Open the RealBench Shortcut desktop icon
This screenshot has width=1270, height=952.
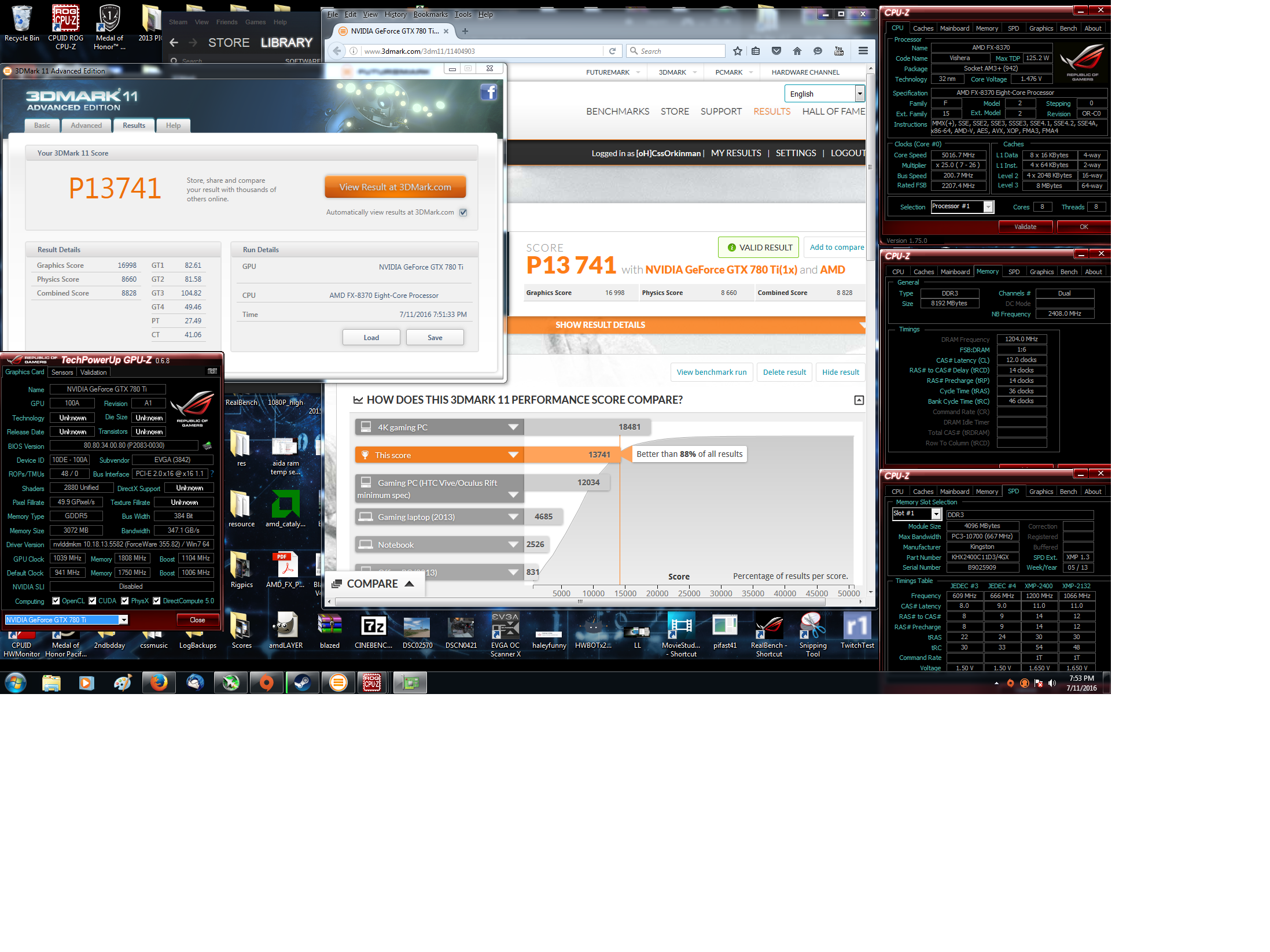pyautogui.click(x=769, y=635)
